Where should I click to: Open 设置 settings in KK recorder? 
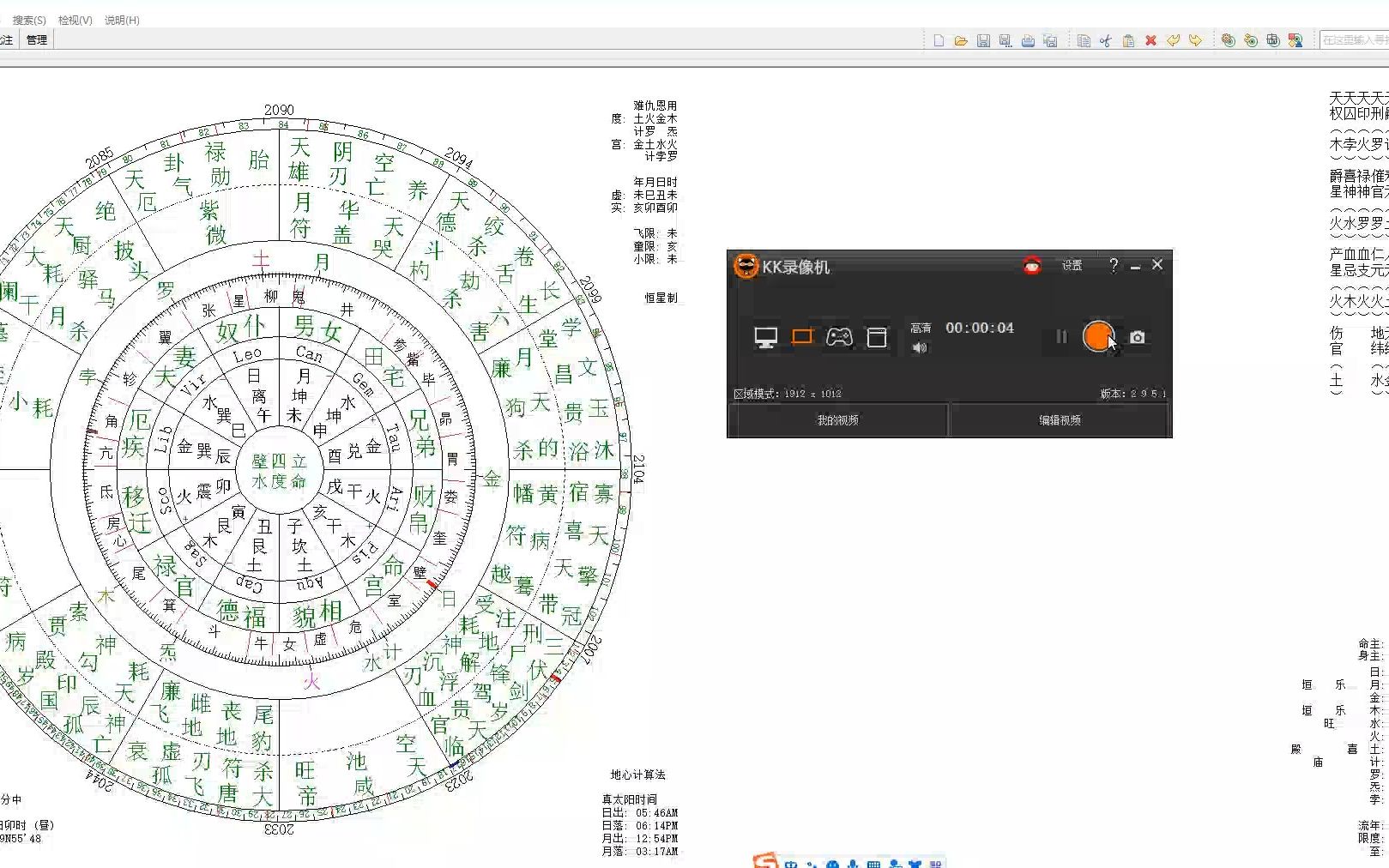pos(1072,266)
